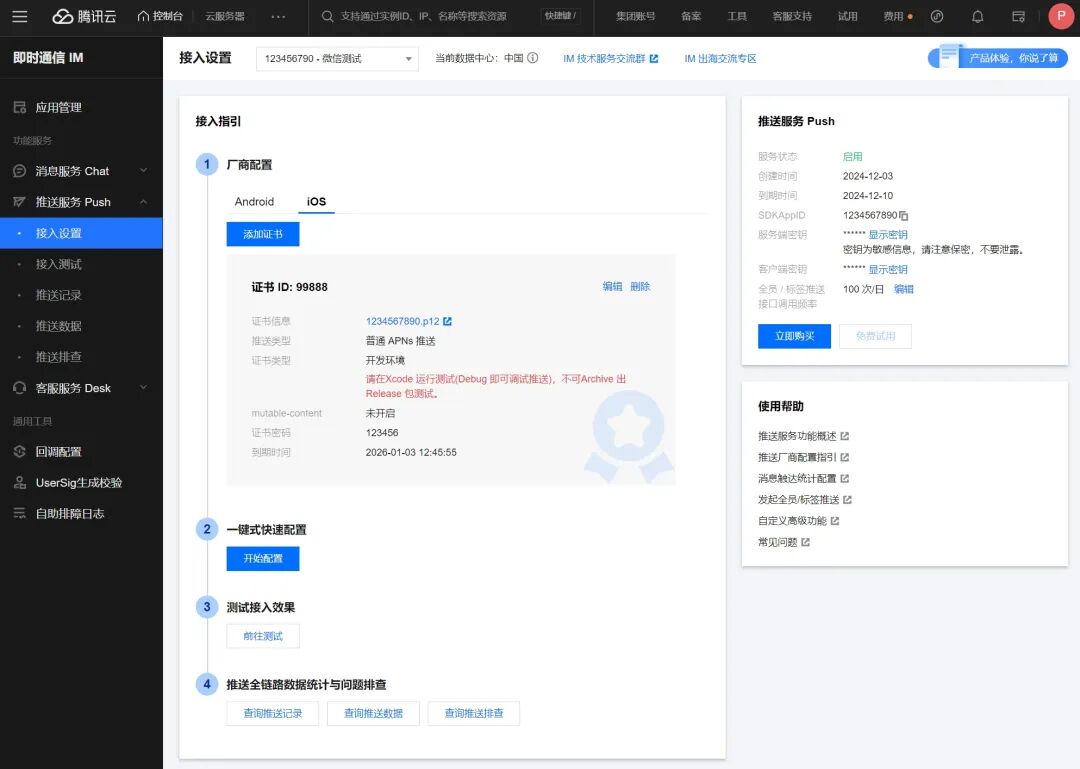The width and height of the screenshot is (1080, 769).
Task: Click 查询推送数据 button
Action: [x=373, y=713]
